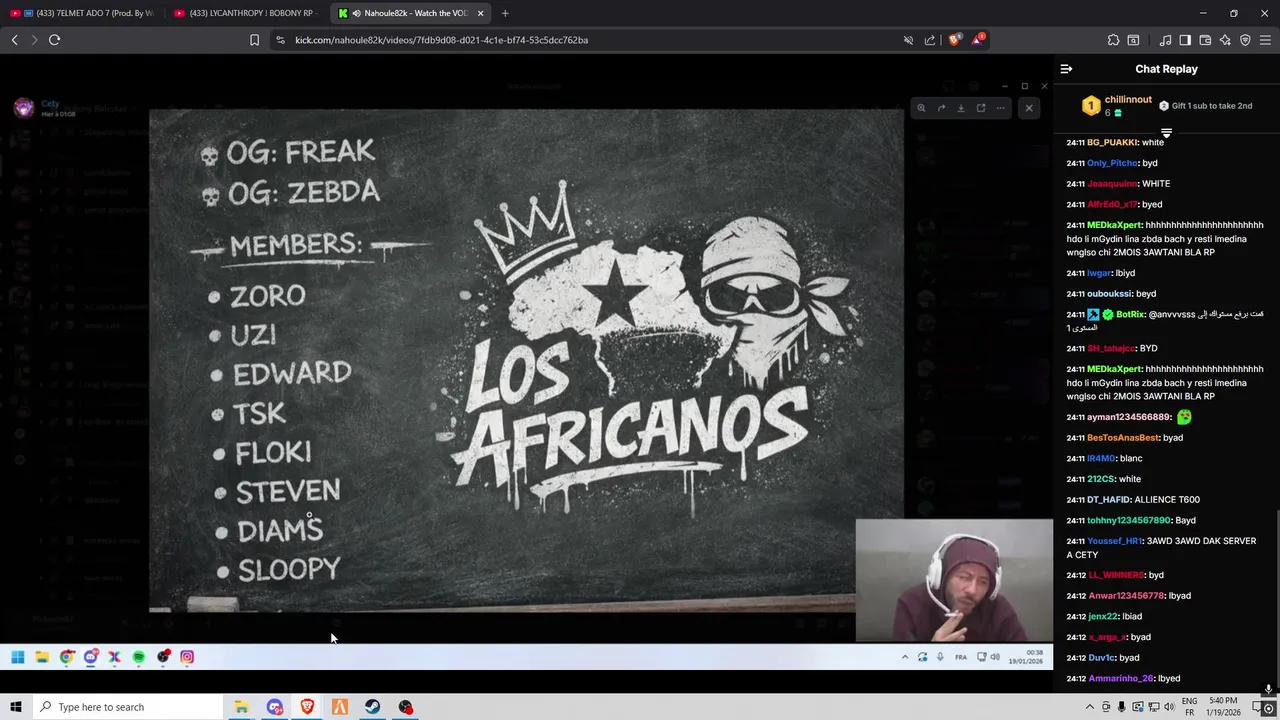
Task: Open the Windows notification center
Action: point(1258,707)
